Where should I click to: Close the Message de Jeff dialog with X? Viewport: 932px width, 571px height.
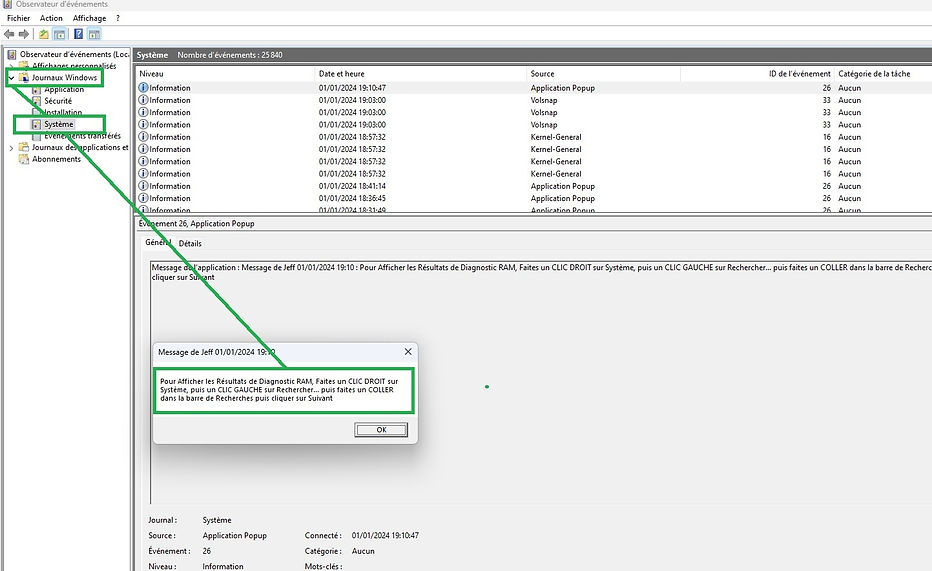tap(408, 352)
